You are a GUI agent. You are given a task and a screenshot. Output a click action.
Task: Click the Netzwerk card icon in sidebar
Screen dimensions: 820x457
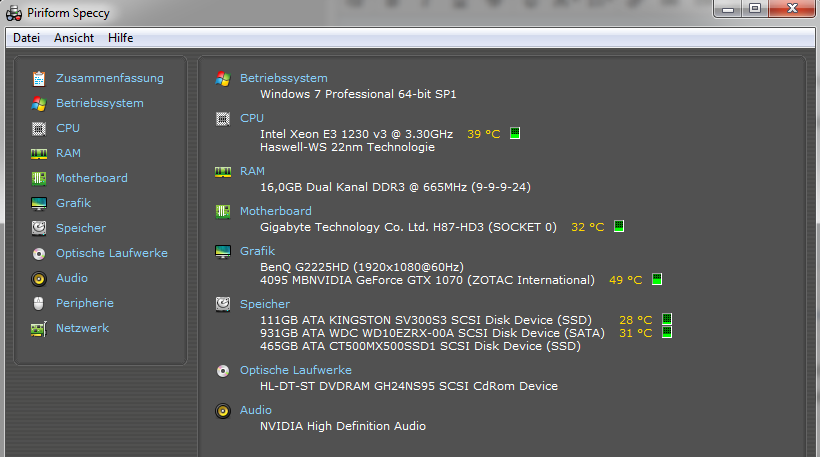[x=39, y=329]
